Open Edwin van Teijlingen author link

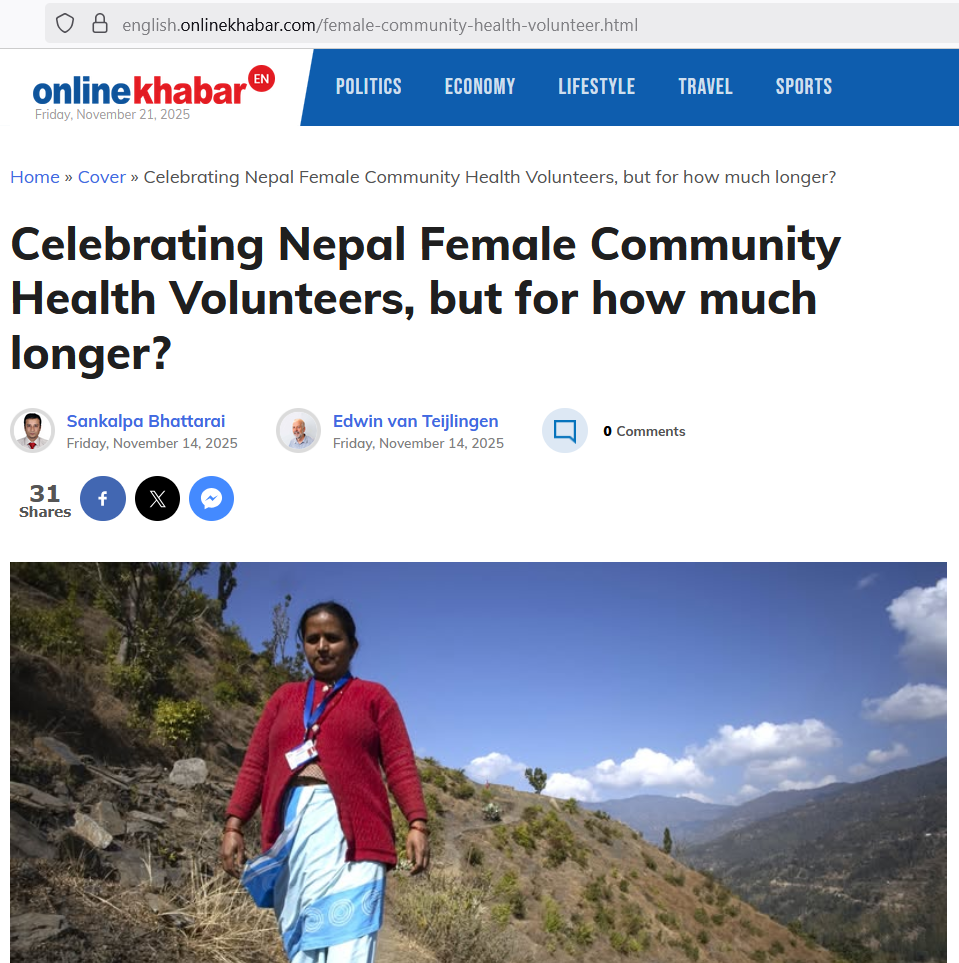click(415, 421)
